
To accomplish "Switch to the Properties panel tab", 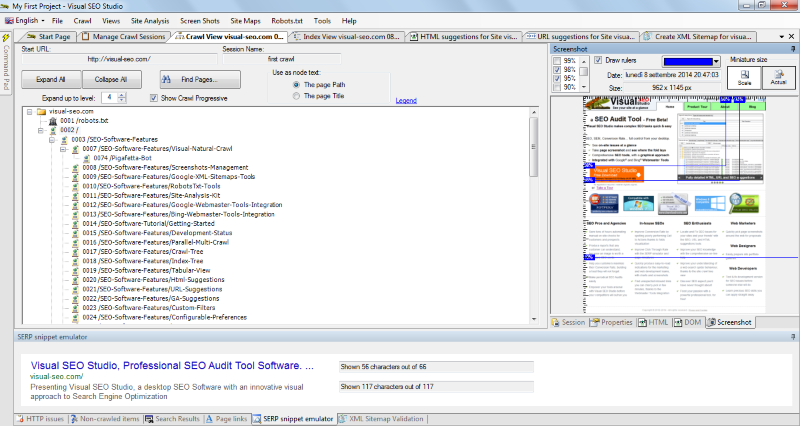I will click(611, 322).
